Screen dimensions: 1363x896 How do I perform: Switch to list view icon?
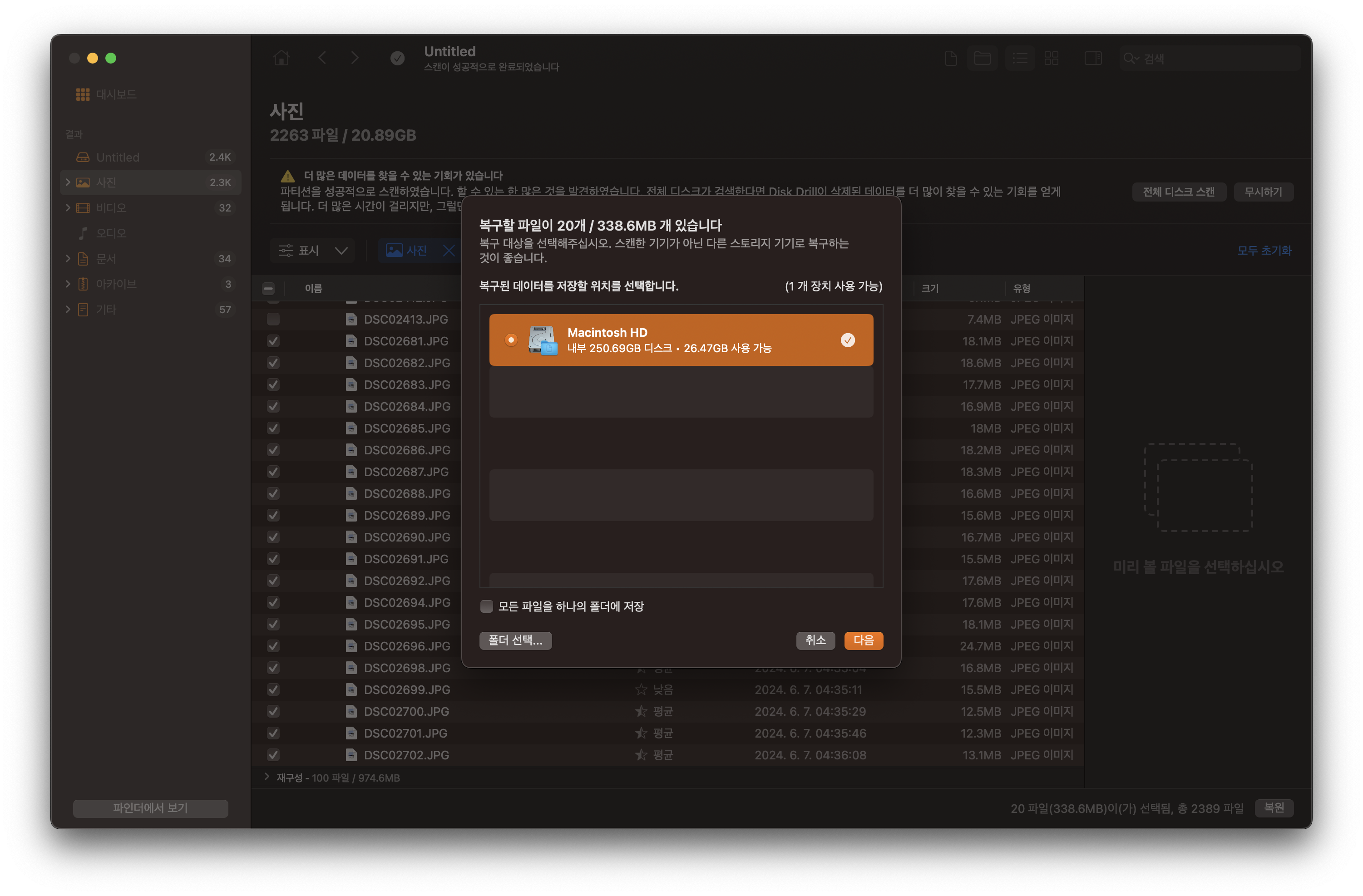point(1019,58)
